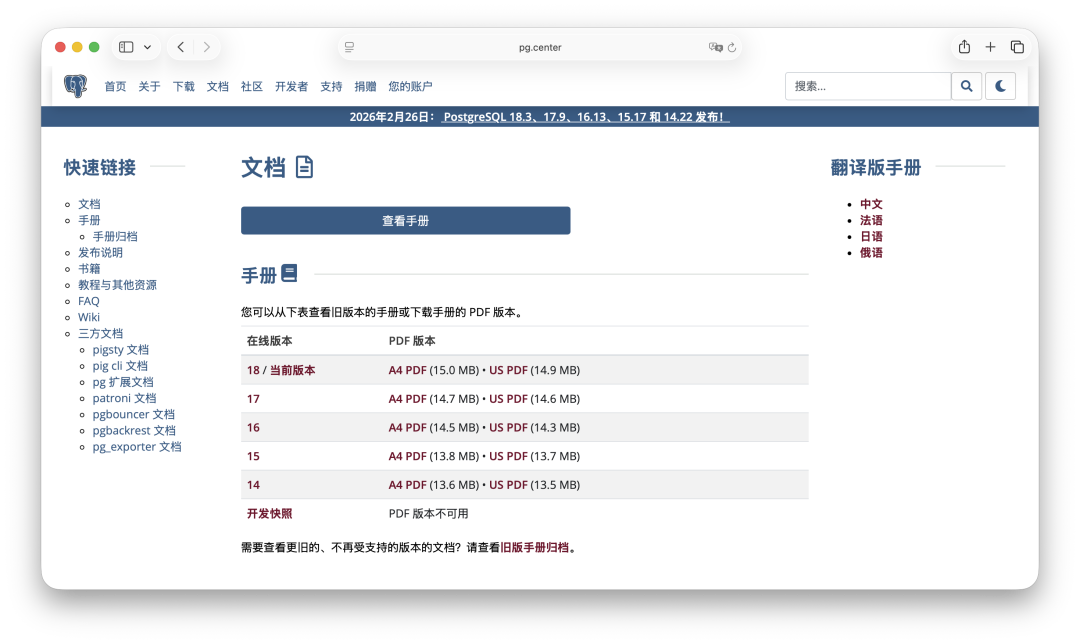Viewport: 1080px width, 644px height.
Task: Open the 日语 translated manual
Action: coord(871,236)
